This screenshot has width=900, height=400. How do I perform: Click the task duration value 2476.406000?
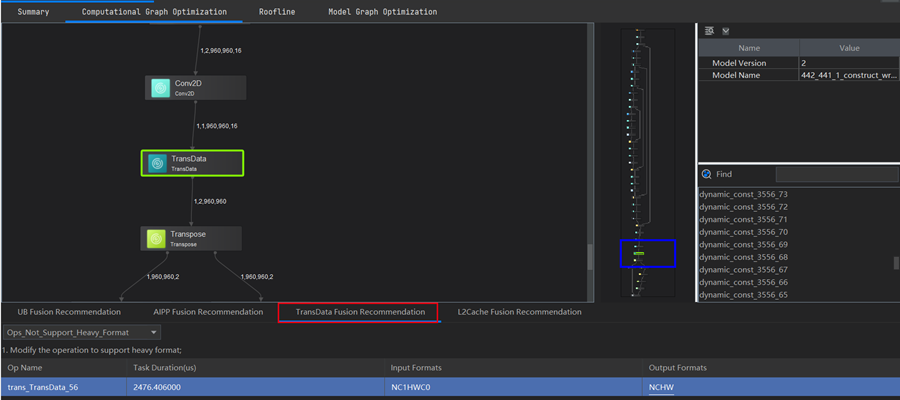[x=159, y=387]
